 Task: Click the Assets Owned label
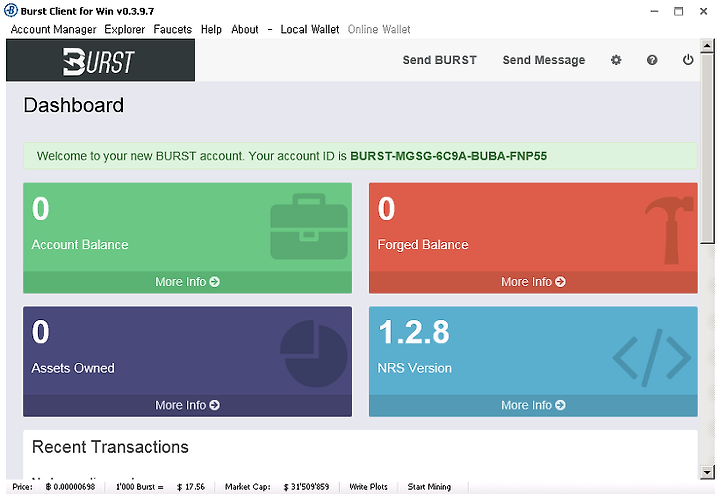(x=73, y=368)
